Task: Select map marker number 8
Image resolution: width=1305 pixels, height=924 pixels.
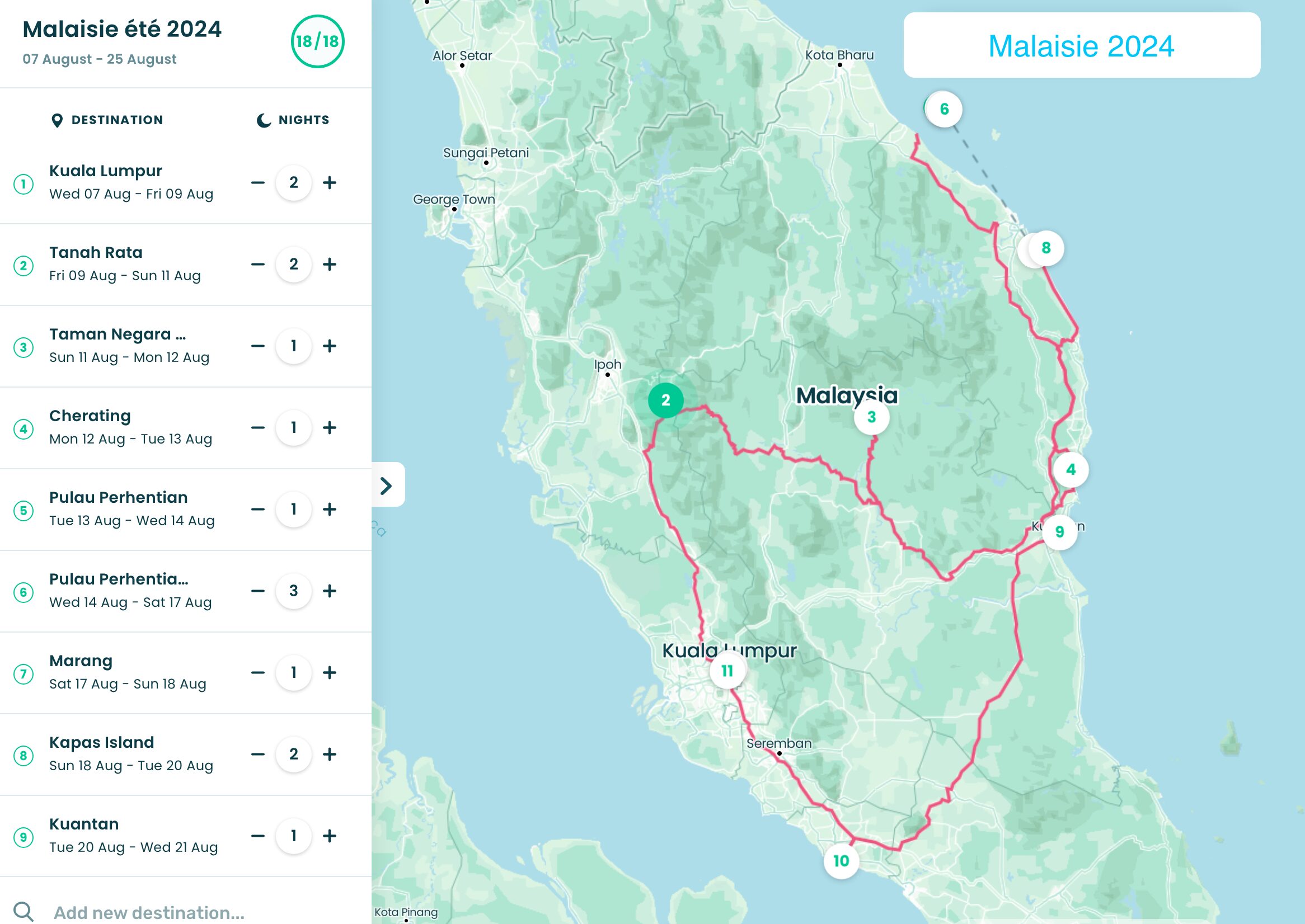Action: coord(1045,248)
